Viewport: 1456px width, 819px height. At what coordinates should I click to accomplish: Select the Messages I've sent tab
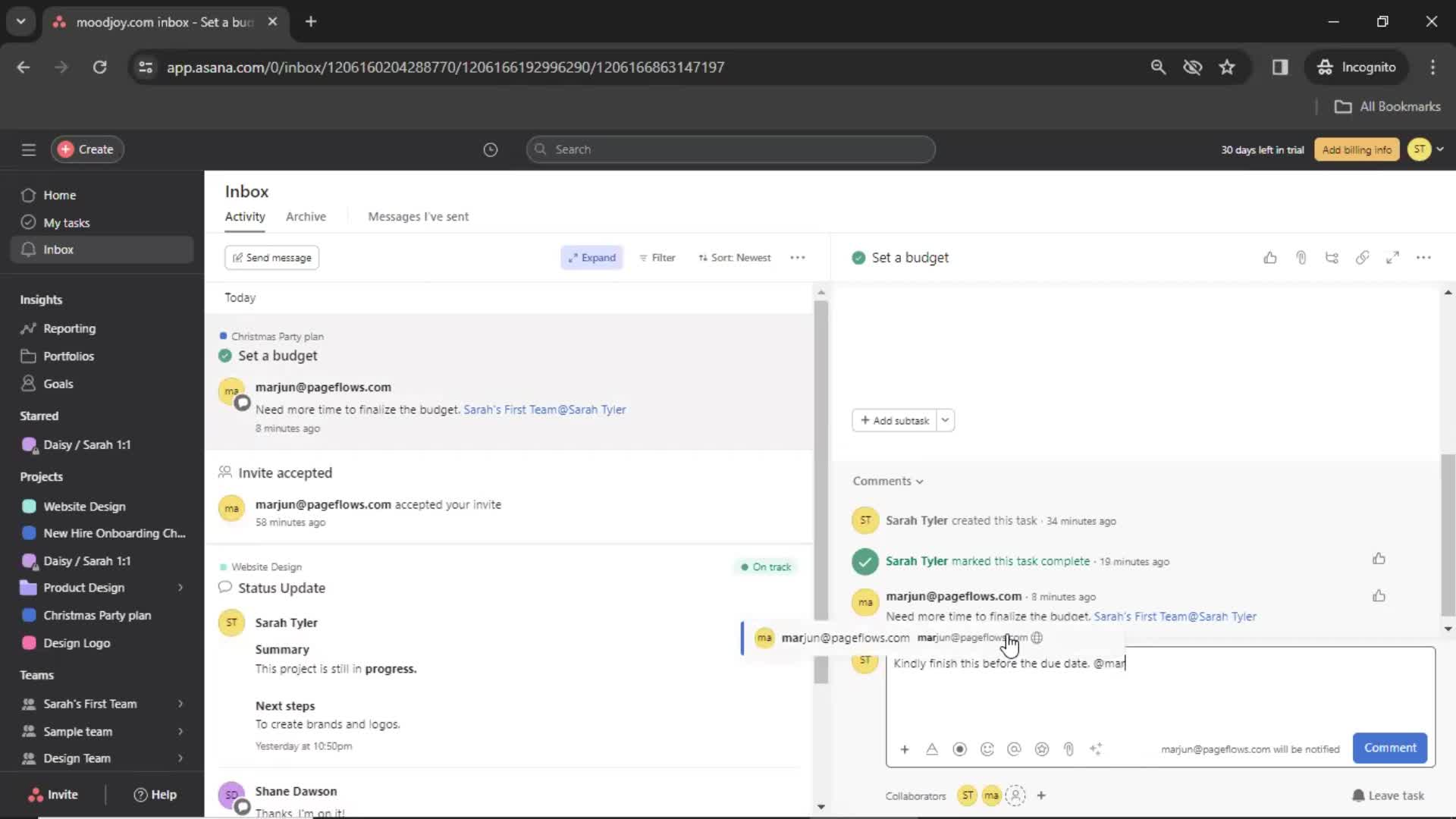[419, 216]
